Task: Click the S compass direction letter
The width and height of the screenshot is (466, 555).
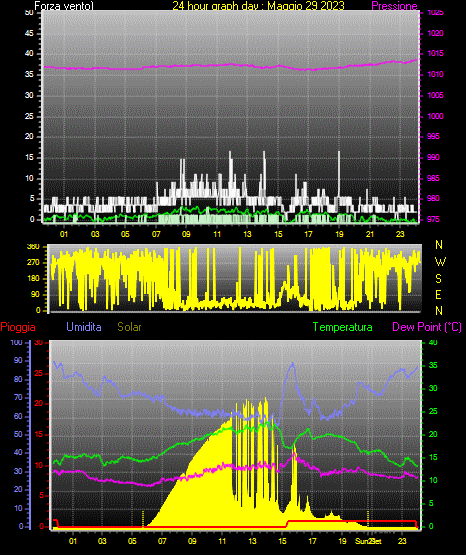Action: coord(438,279)
